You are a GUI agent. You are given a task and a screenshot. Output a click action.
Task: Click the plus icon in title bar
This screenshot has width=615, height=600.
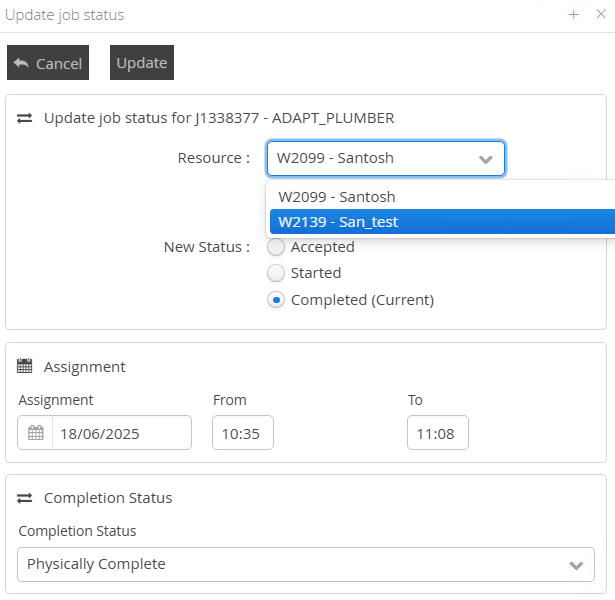(x=574, y=15)
